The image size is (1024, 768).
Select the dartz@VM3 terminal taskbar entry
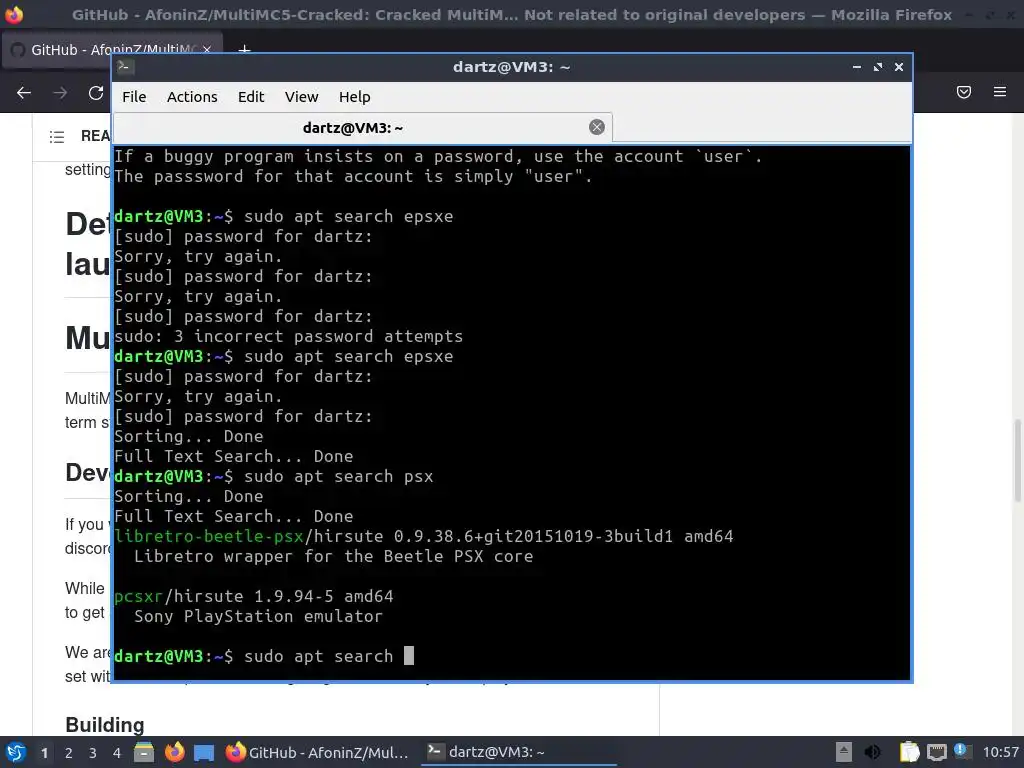tap(519, 753)
